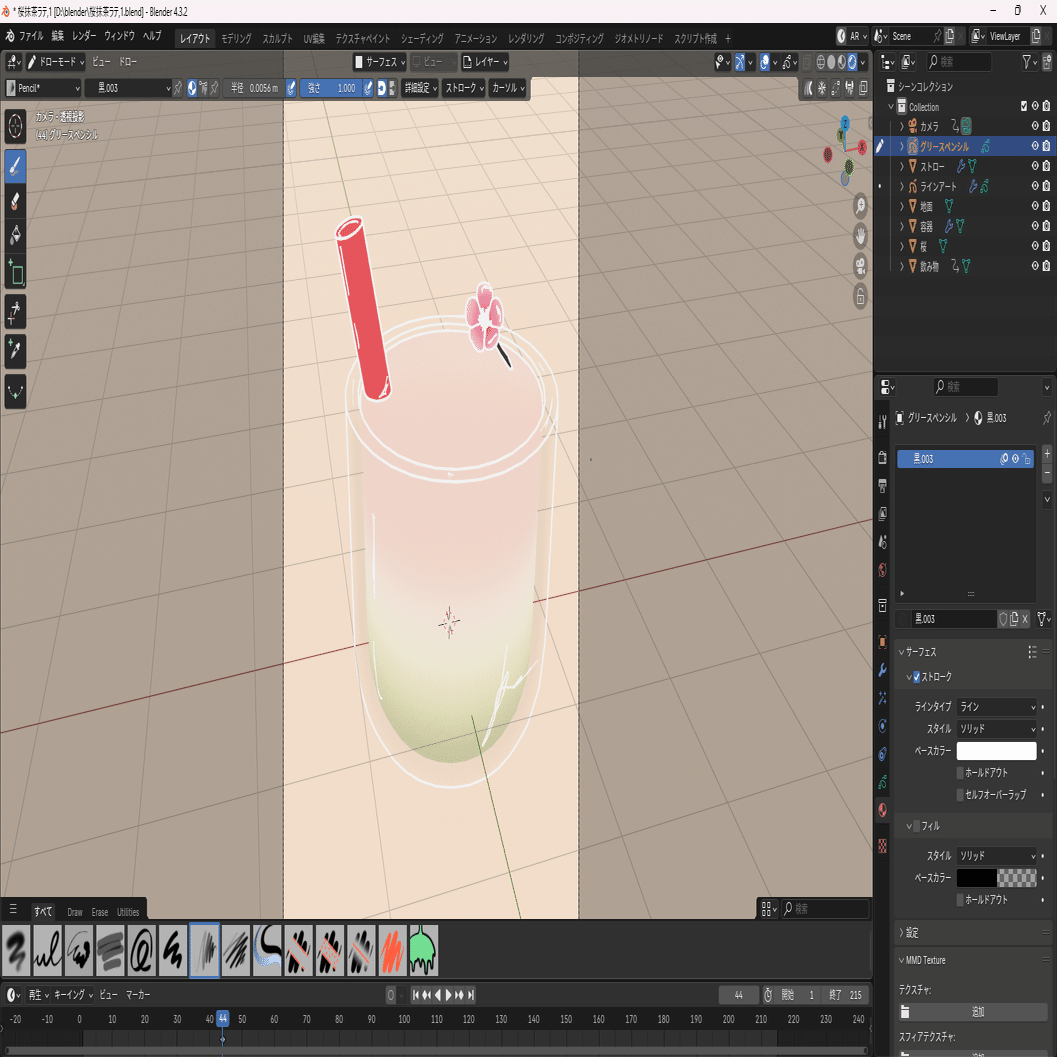Open the Render properties tab

pyautogui.click(x=882, y=458)
